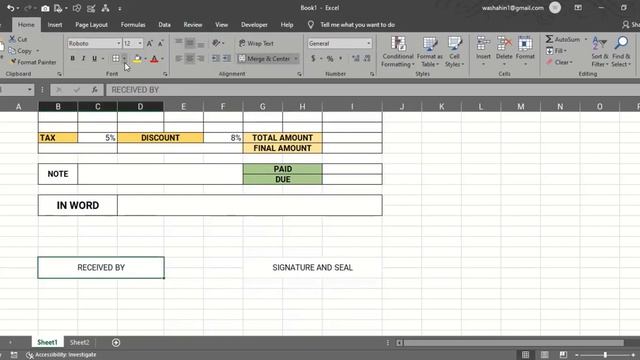Click the Borders icon
This screenshot has height=360, width=640.
coord(116,59)
